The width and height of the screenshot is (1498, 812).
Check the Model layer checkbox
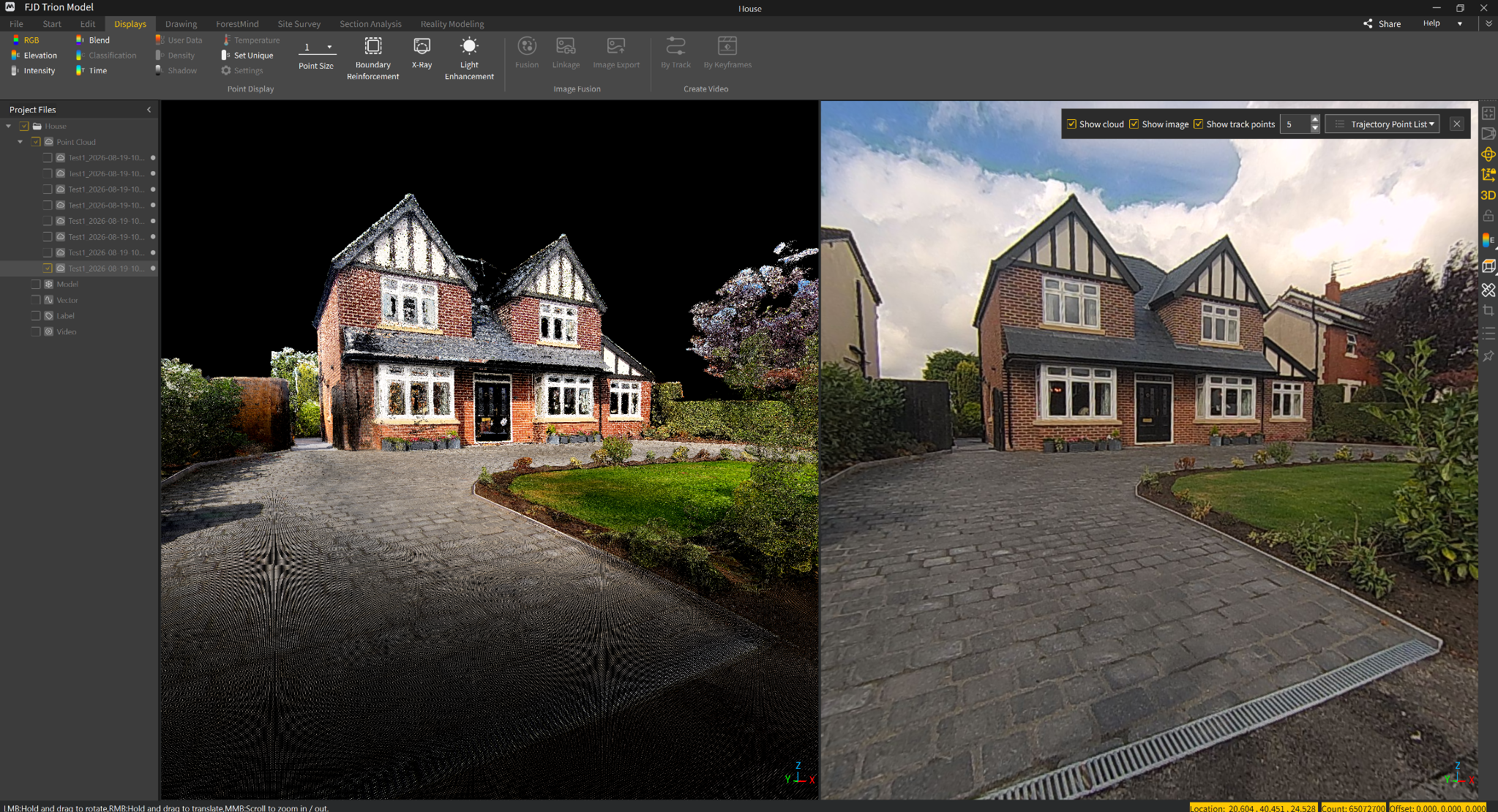click(36, 284)
